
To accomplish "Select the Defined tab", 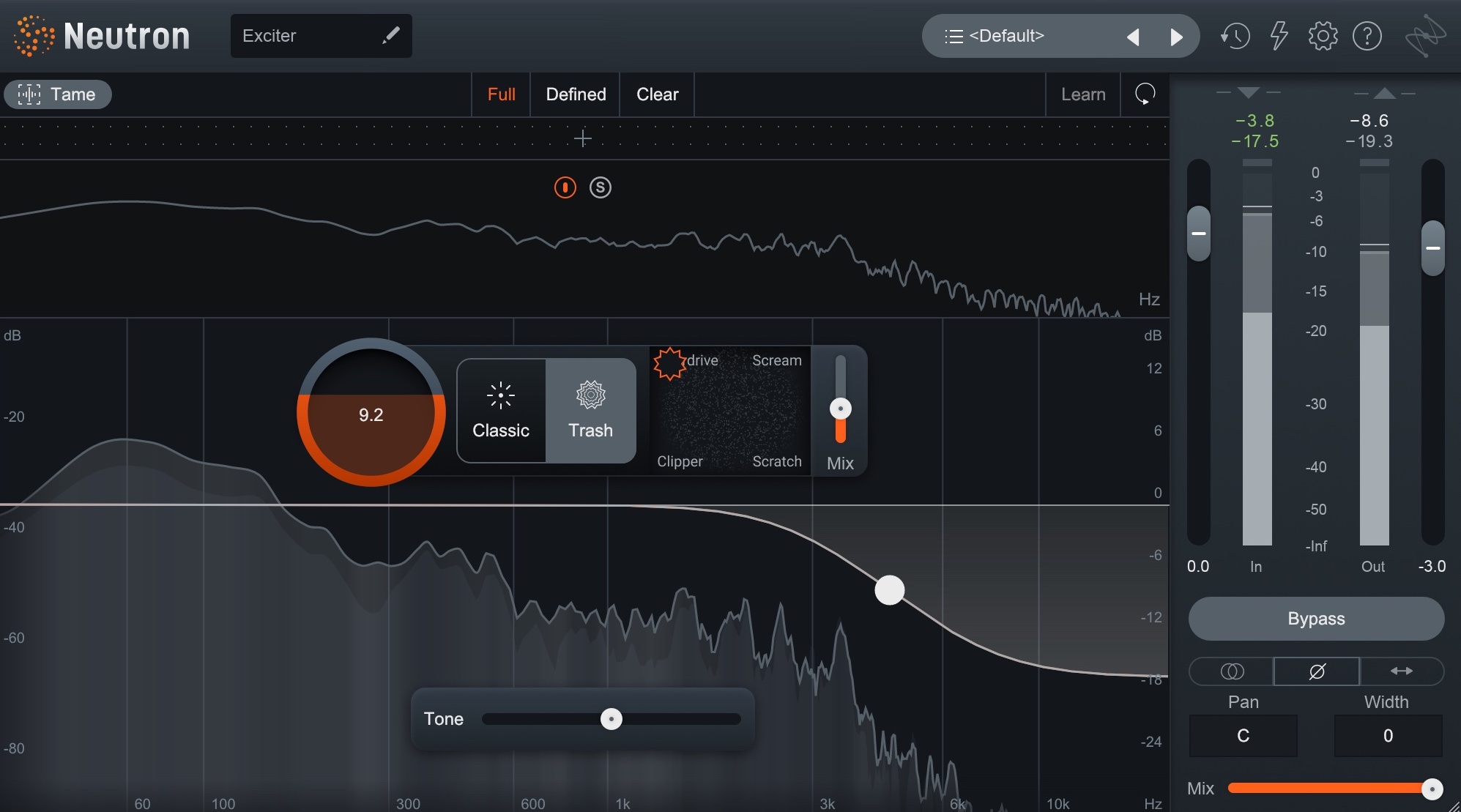I will pyautogui.click(x=576, y=94).
